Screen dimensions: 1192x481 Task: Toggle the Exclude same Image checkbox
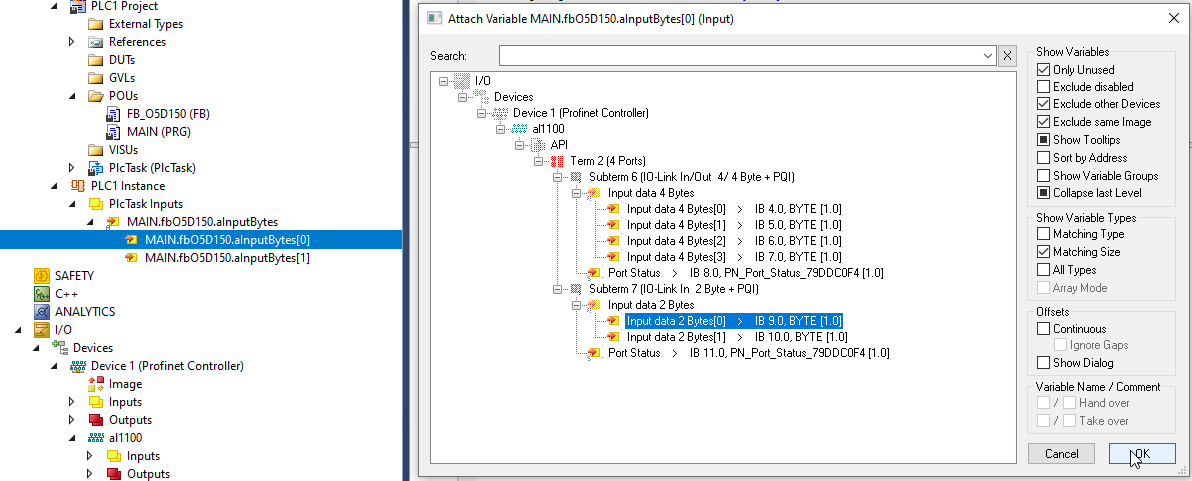pos(1044,122)
